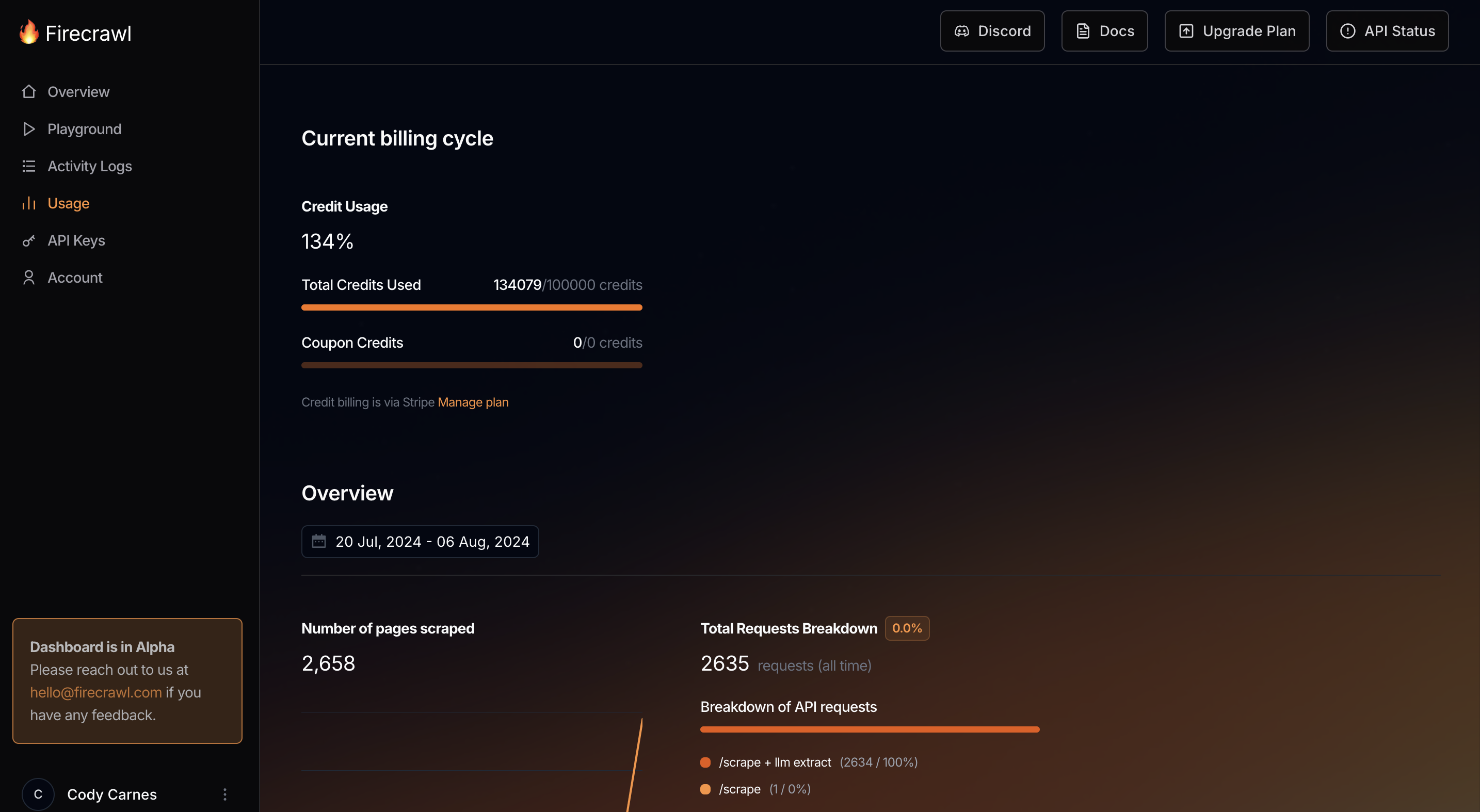Click the Total Credits Used progress bar
This screenshot has width=1480, height=812.
(472, 308)
